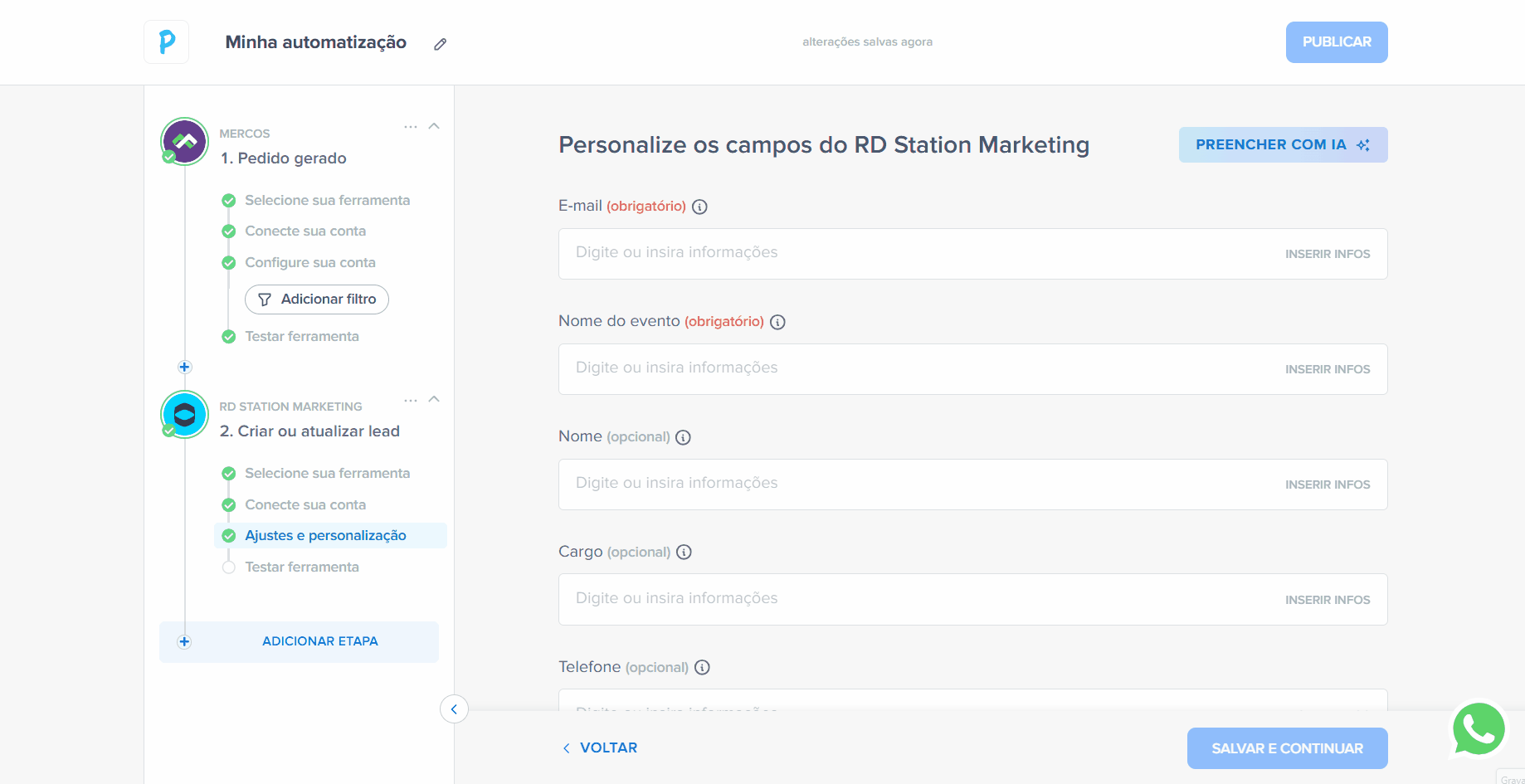Show info tooltip for Nome field
This screenshot has height=784, width=1525.
pyautogui.click(x=683, y=437)
